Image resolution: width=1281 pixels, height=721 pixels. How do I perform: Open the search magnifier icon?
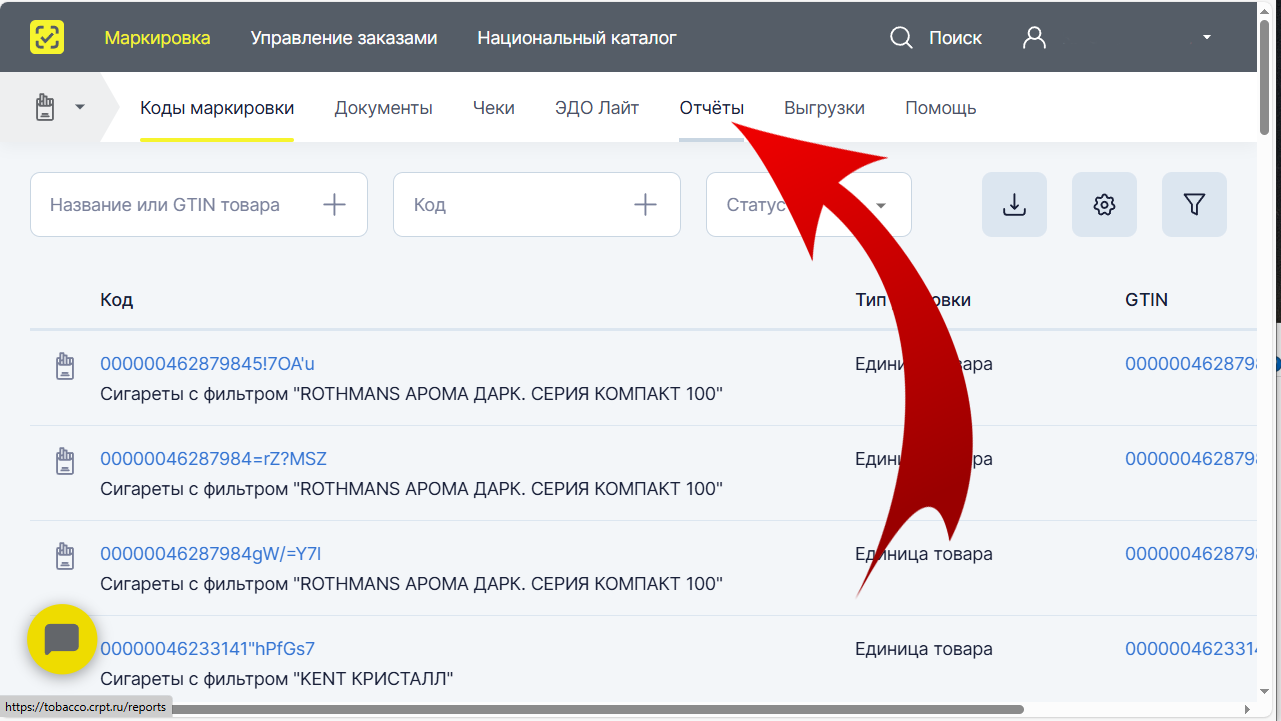(901, 38)
